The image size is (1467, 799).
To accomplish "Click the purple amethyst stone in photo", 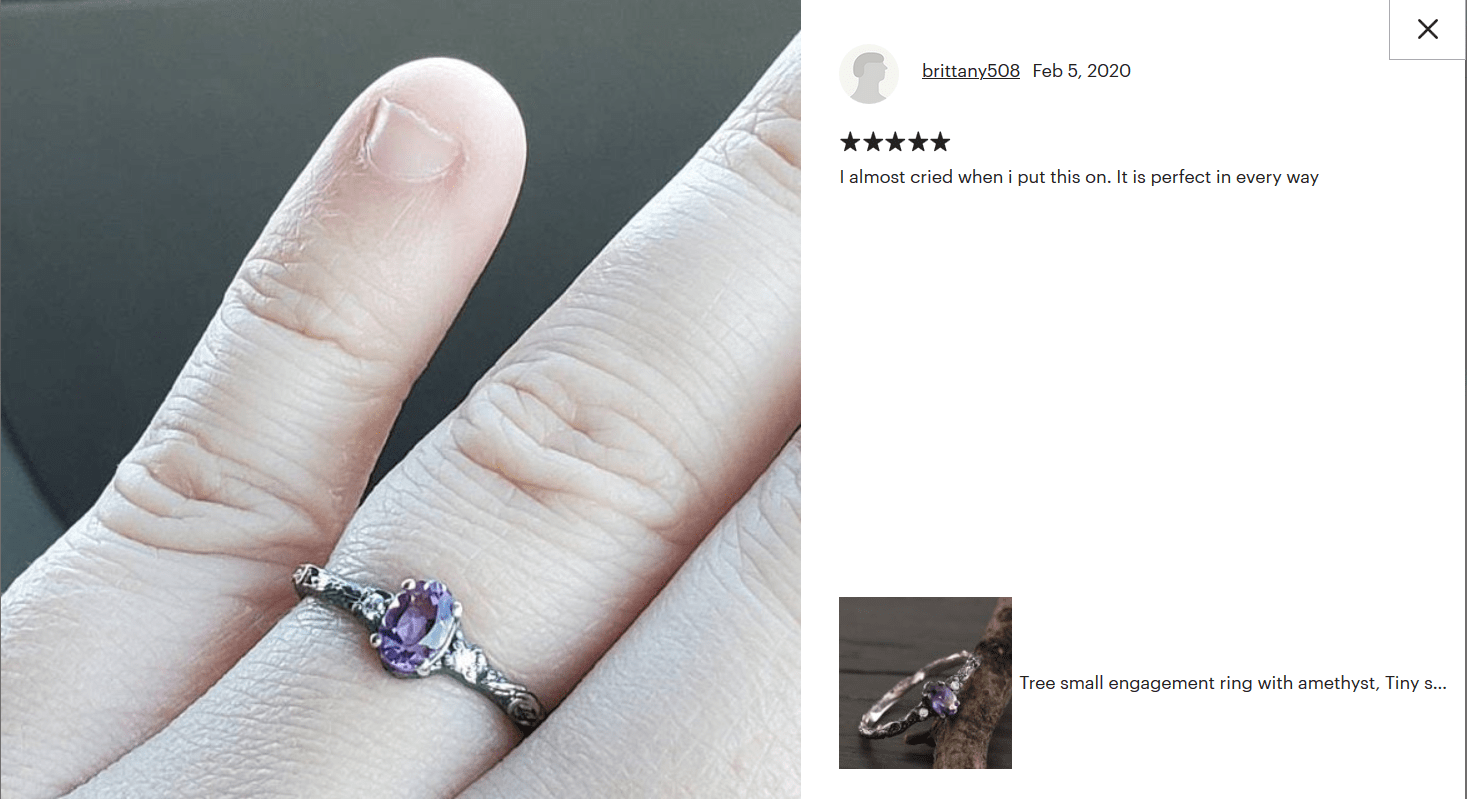I will click(414, 624).
